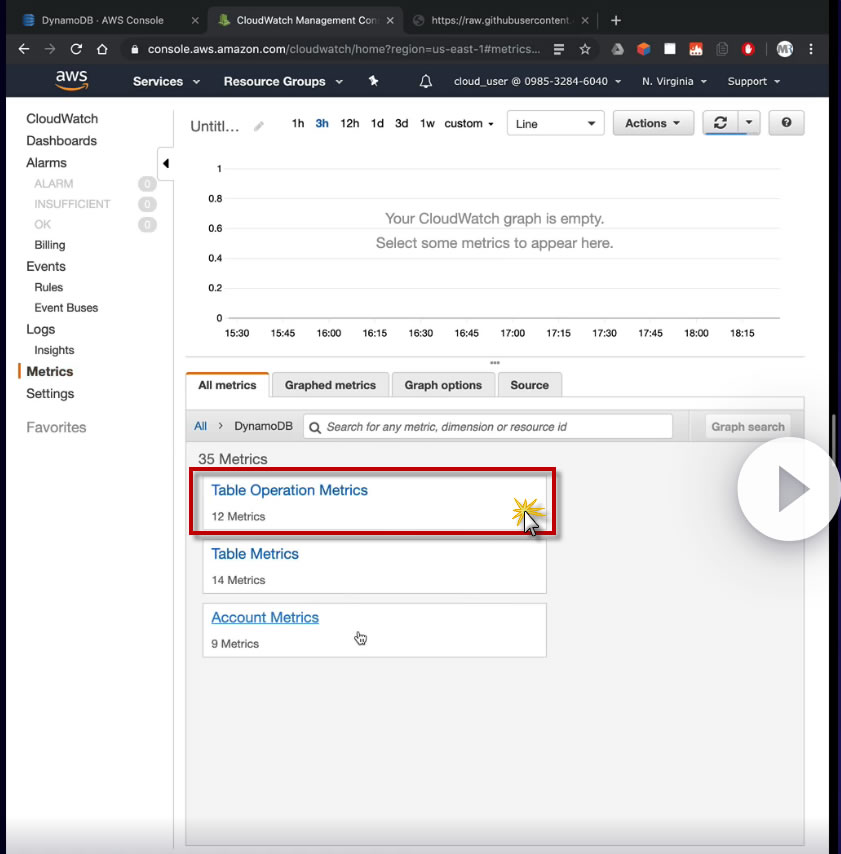Open the reader mode icon in address bar

pos(558,50)
